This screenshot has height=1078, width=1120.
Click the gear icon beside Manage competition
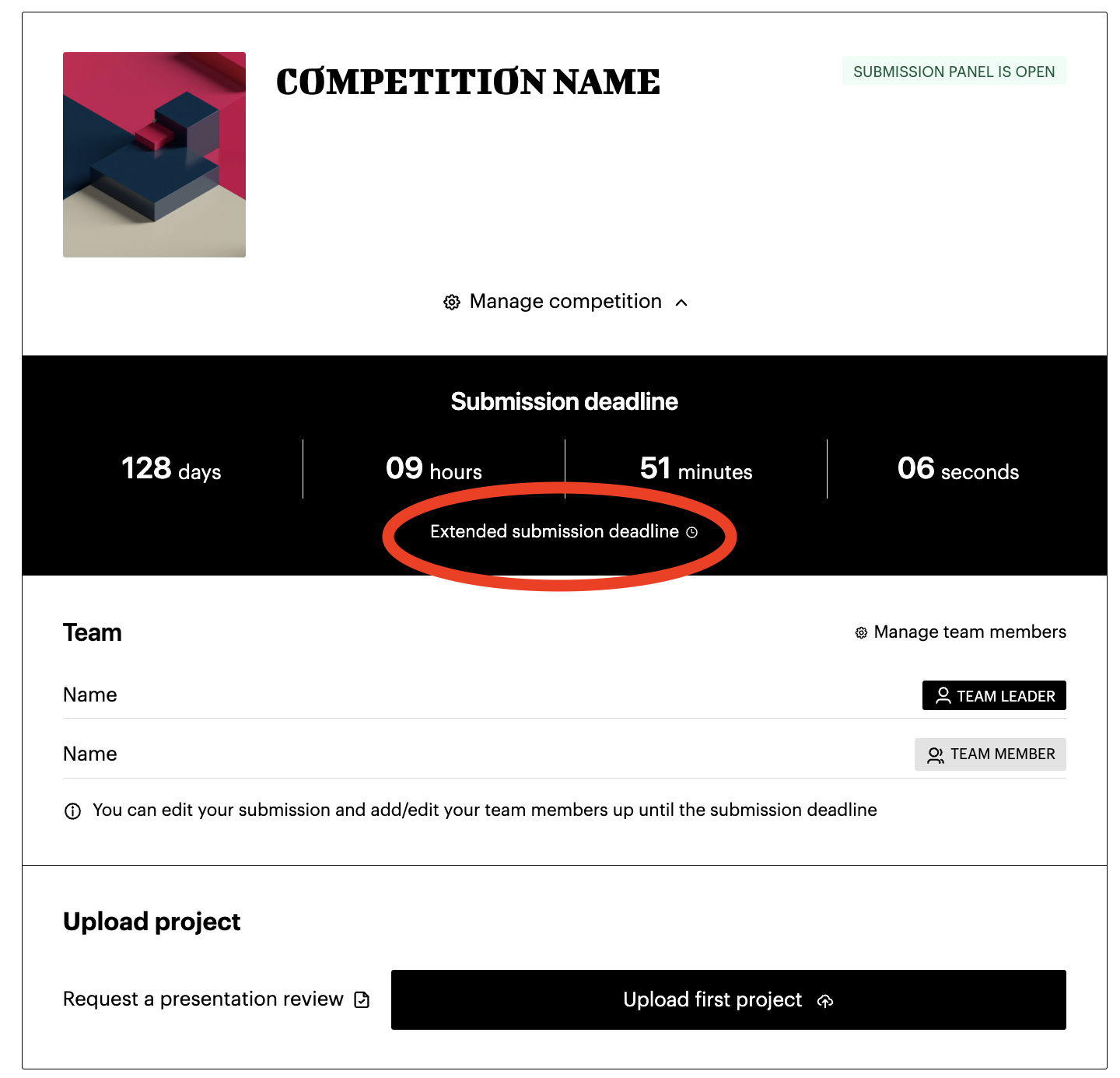[452, 302]
